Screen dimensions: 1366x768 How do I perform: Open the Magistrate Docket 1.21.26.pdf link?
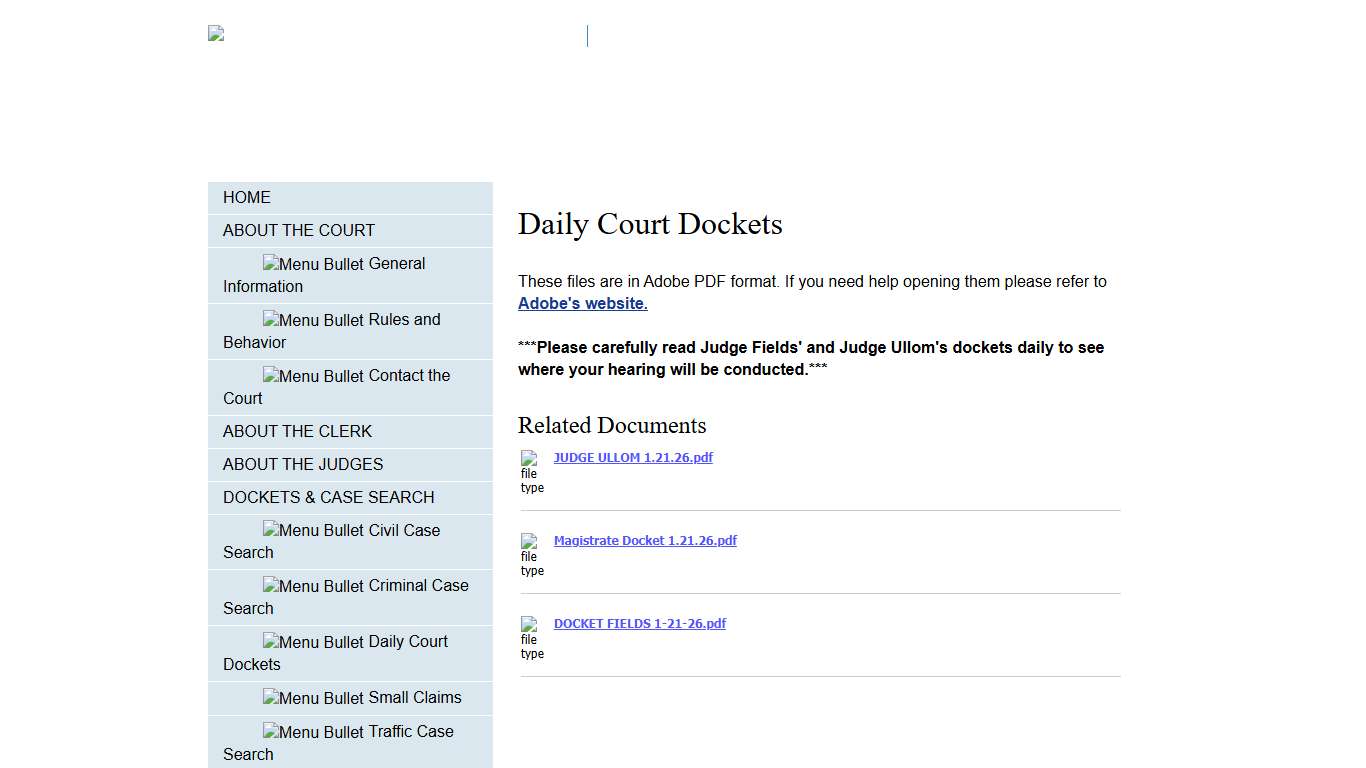645,540
